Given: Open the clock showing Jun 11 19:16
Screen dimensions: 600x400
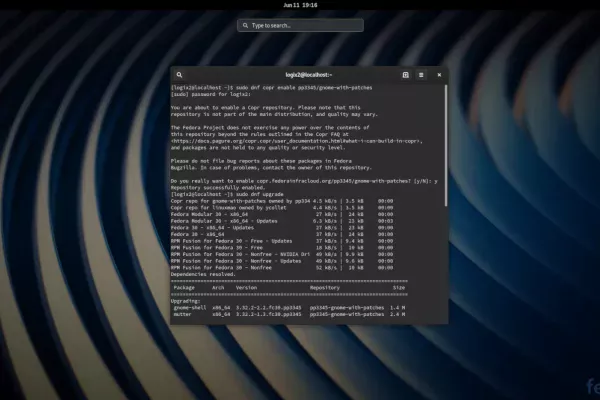Looking at the screenshot, I should pyautogui.click(x=300, y=5).
